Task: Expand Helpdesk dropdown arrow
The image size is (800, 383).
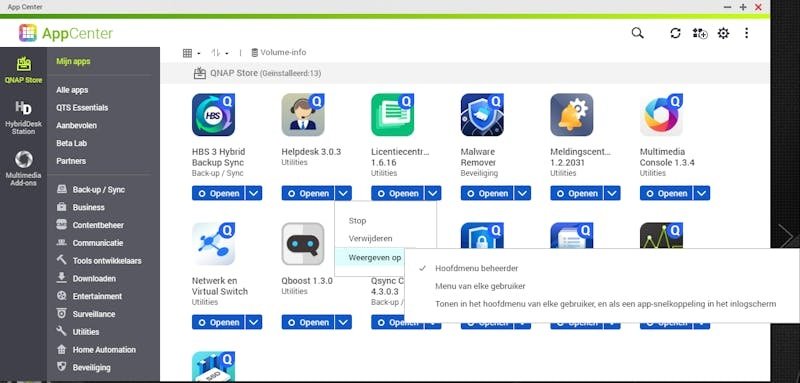Action: 344,193
